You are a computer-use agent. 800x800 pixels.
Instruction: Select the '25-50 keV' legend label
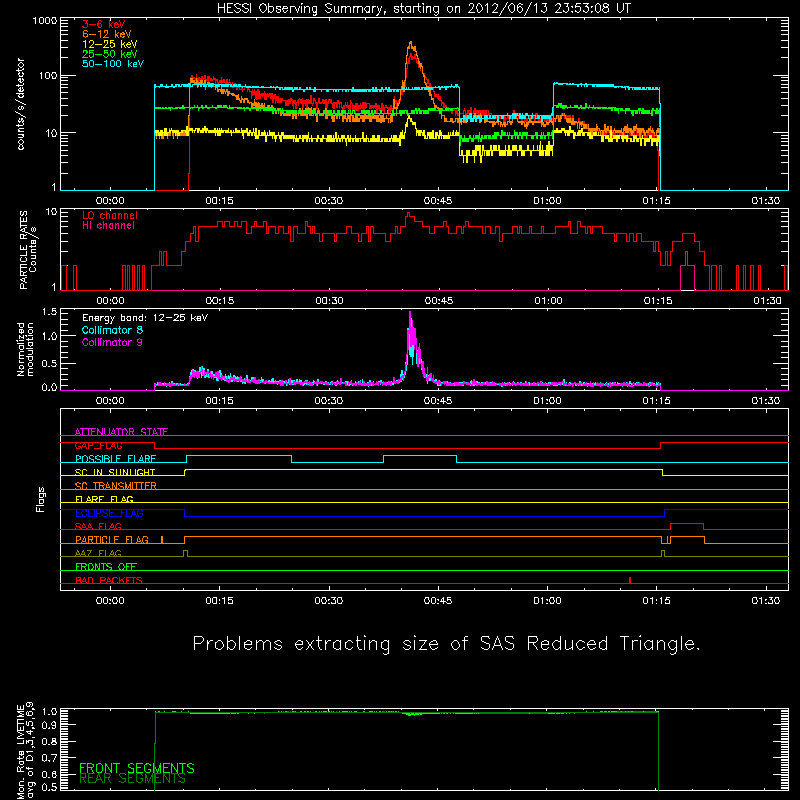(110, 54)
